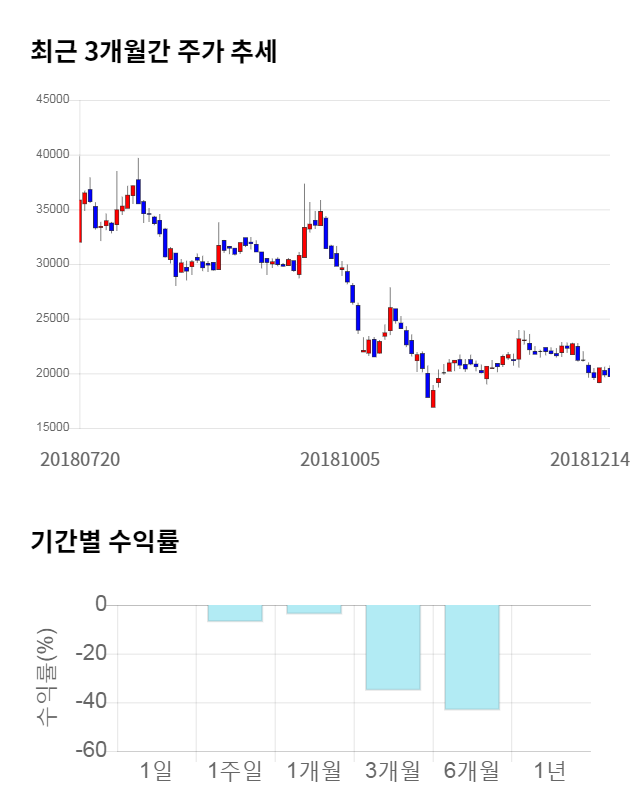Click the 1일 period label

point(157,771)
